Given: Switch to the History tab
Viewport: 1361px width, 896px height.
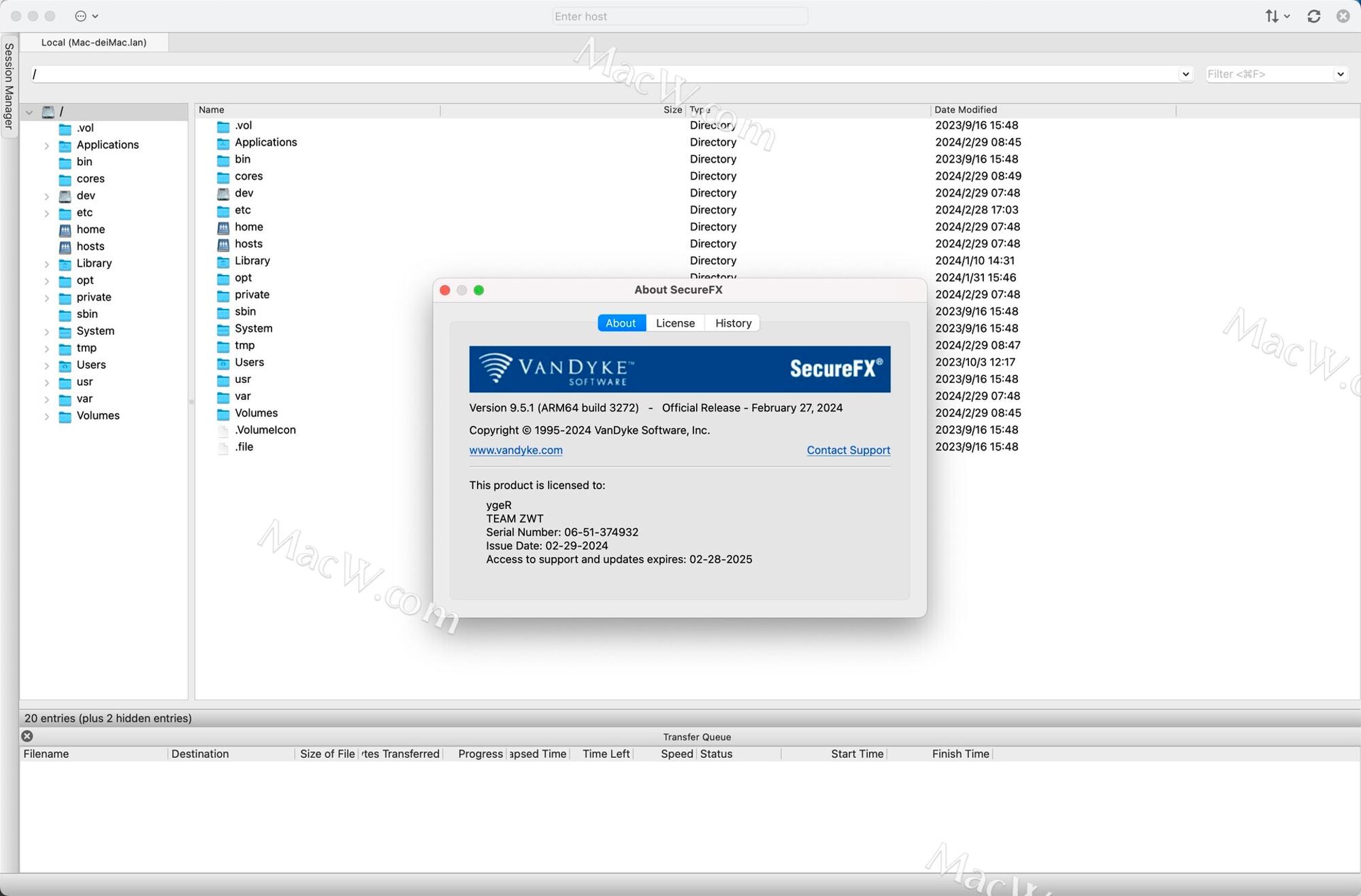Looking at the screenshot, I should click(732, 322).
